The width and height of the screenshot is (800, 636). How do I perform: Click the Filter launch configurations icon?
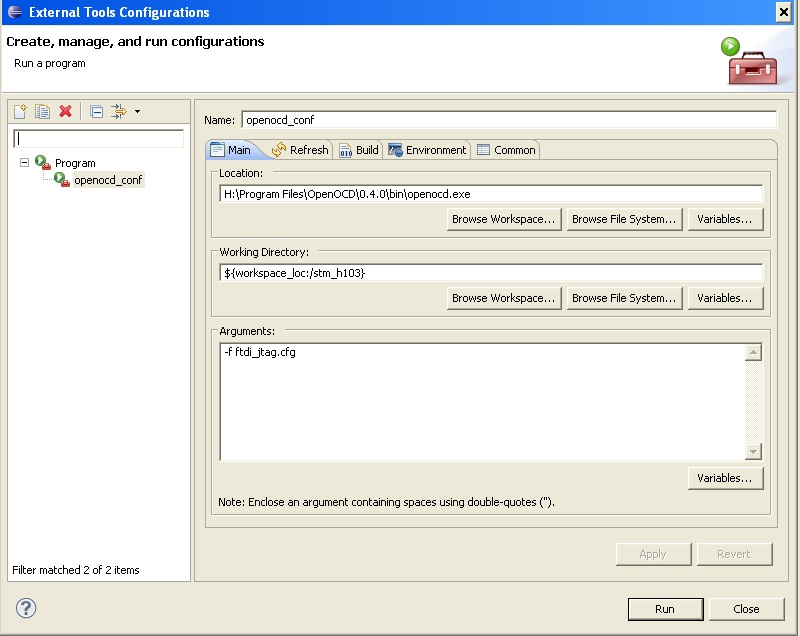119,111
